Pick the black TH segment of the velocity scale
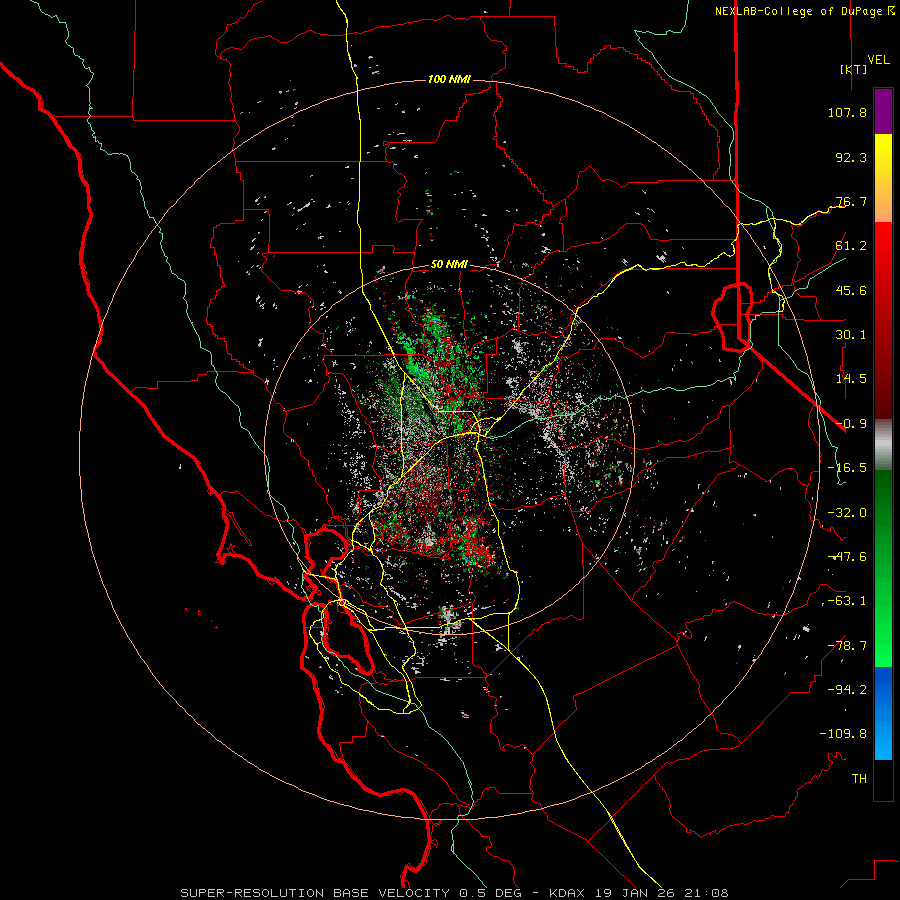Screen dimensions: 900x900 [883, 780]
